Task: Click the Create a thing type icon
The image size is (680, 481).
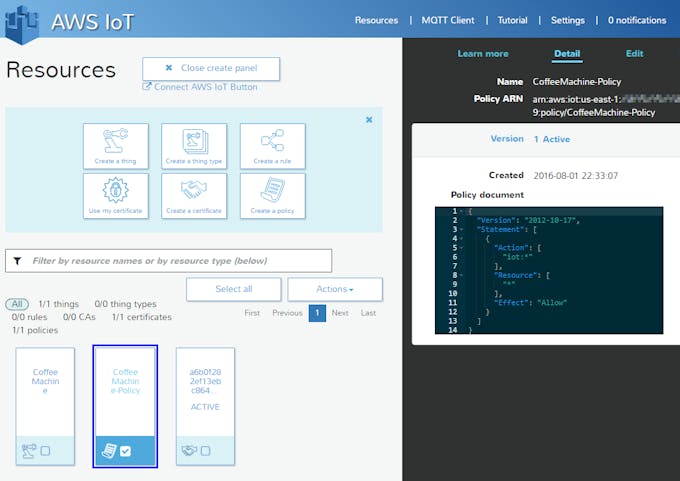Action: coord(194,146)
